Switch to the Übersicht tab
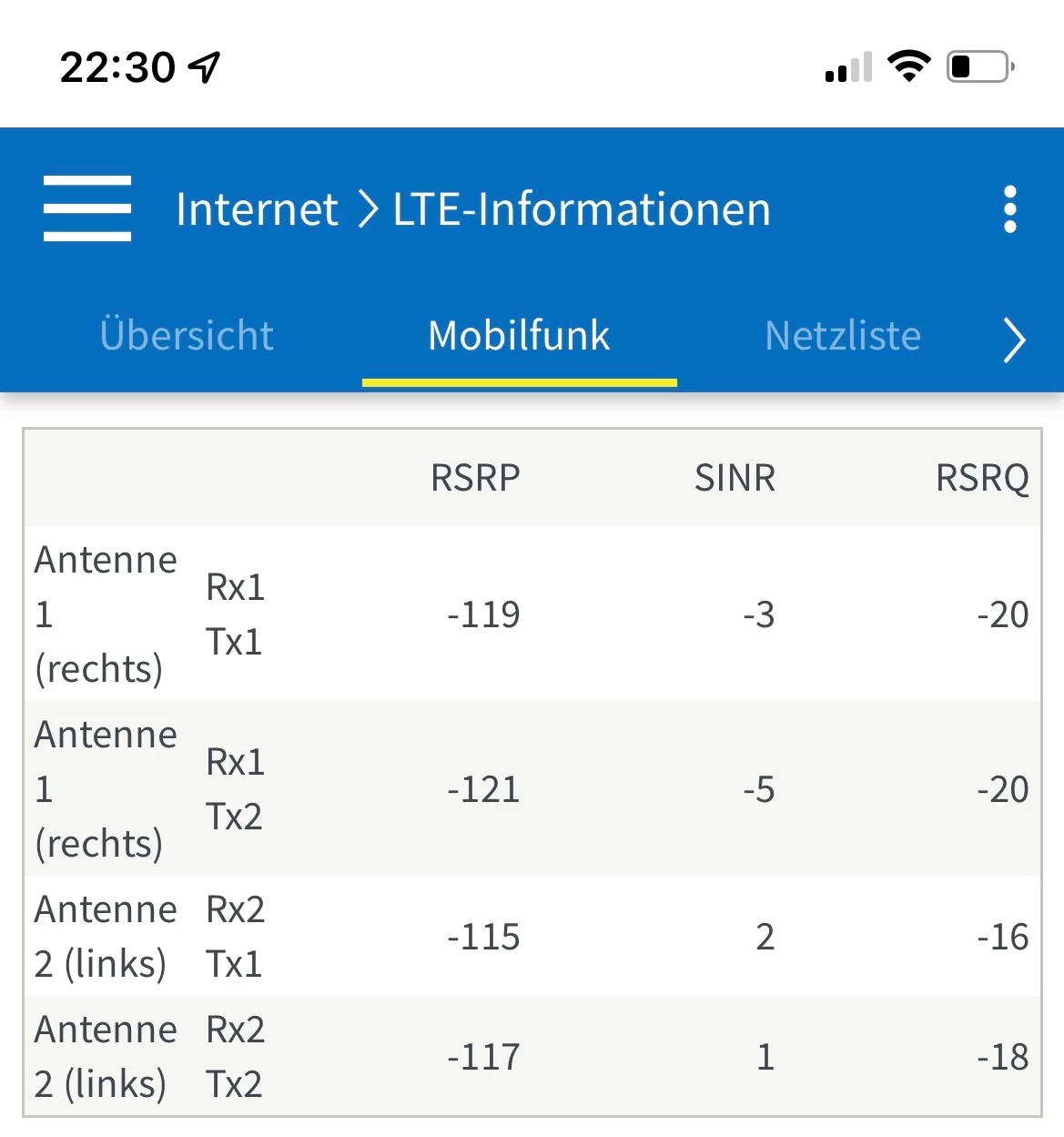The image size is (1064, 1137). [187, 336]
